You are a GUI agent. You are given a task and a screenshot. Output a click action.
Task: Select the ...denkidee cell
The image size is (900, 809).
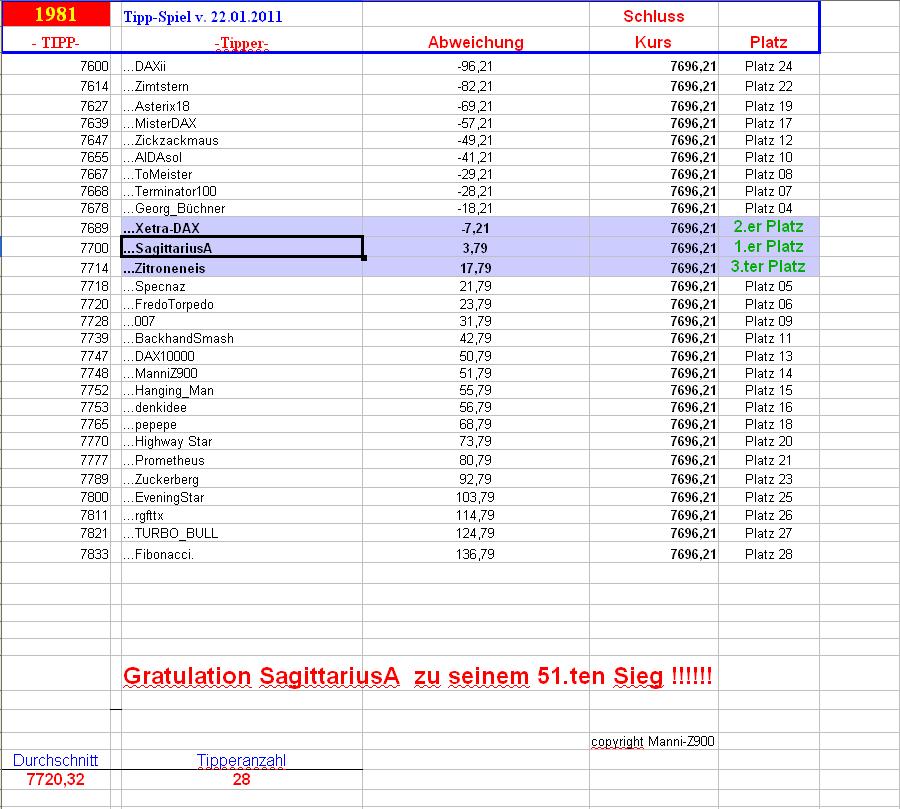coord(242,407)
